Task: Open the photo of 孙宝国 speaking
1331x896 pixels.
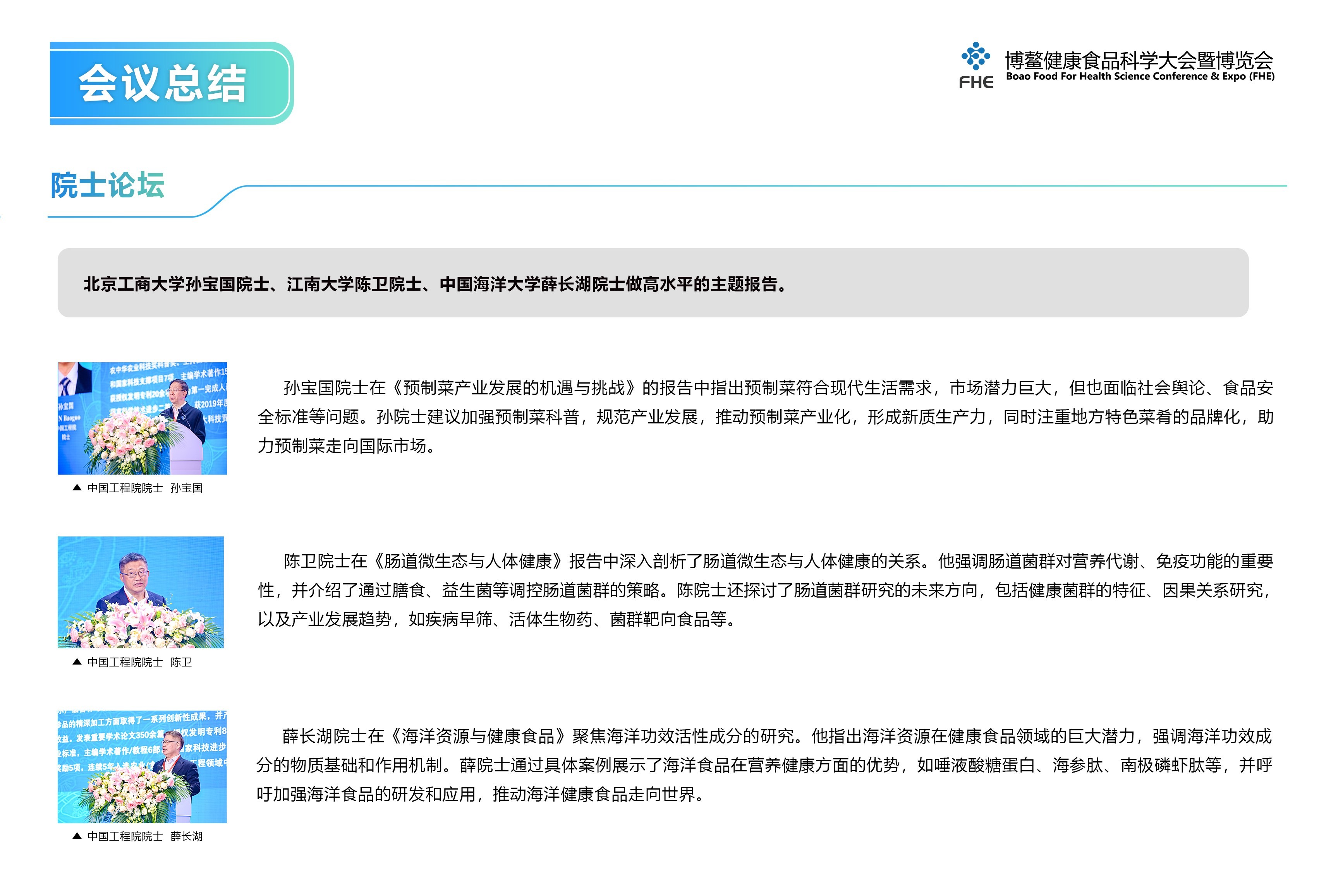Action: (142, 418)
